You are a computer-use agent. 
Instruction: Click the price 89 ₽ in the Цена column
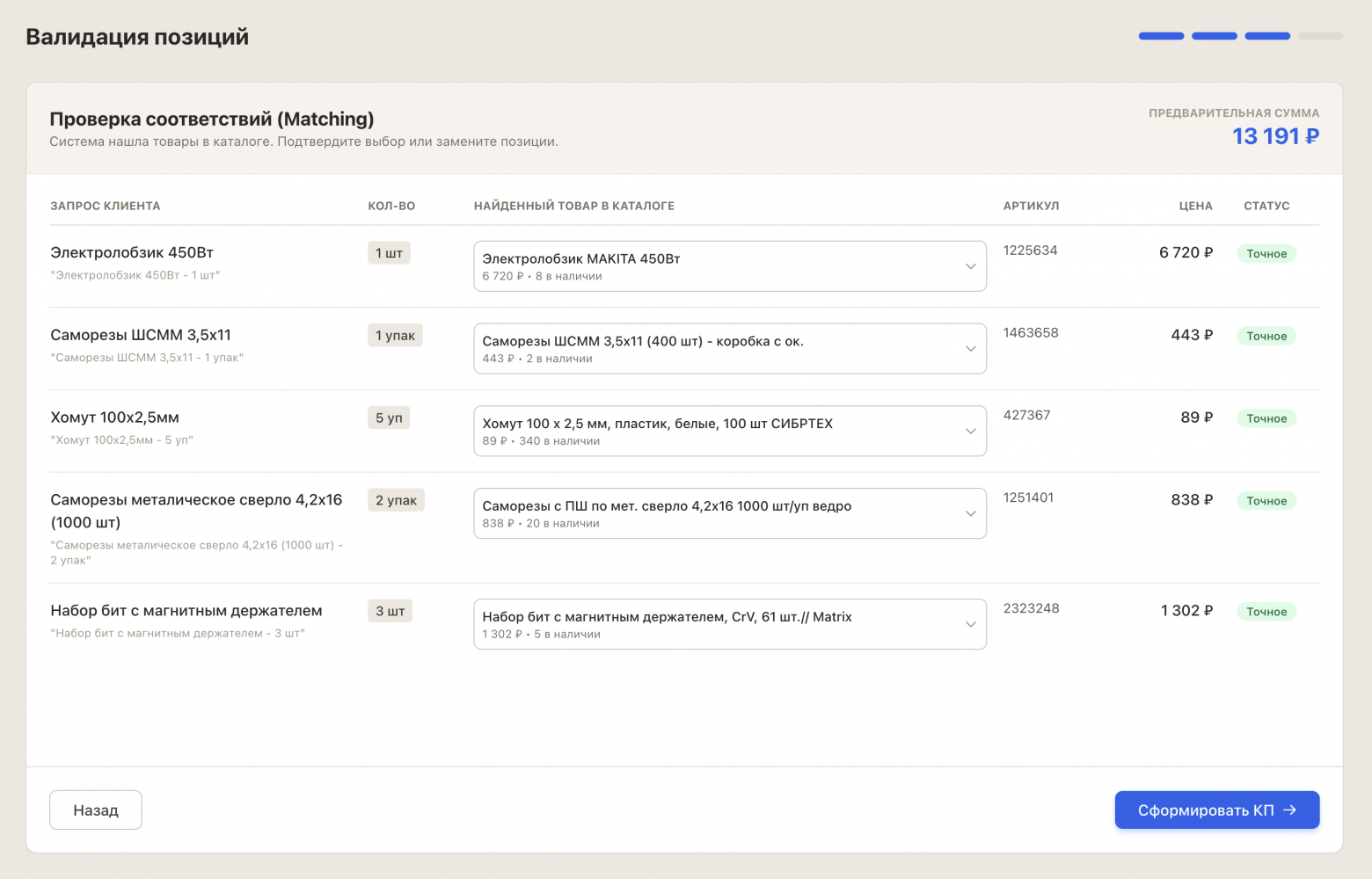pyautogui.click(x=1196, y=418)
